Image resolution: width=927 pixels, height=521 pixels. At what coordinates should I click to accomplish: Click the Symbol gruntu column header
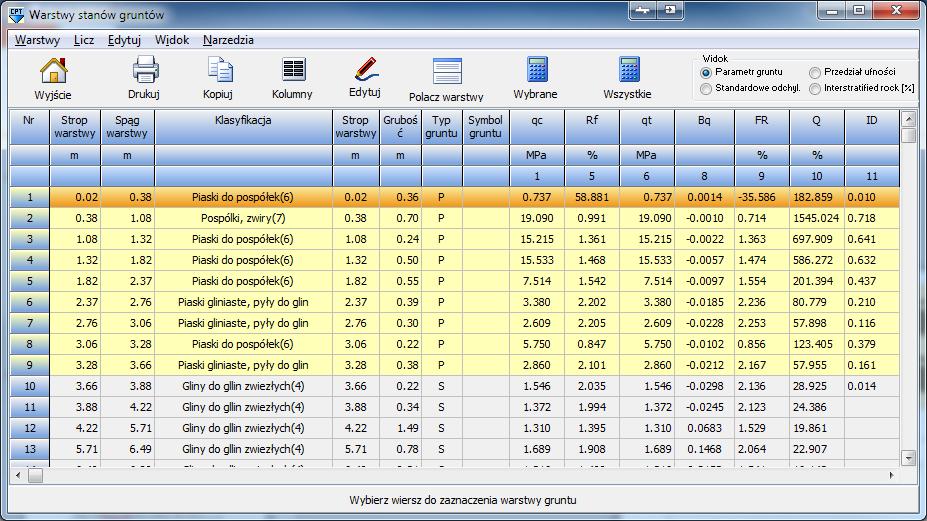[x=485, y=127]
